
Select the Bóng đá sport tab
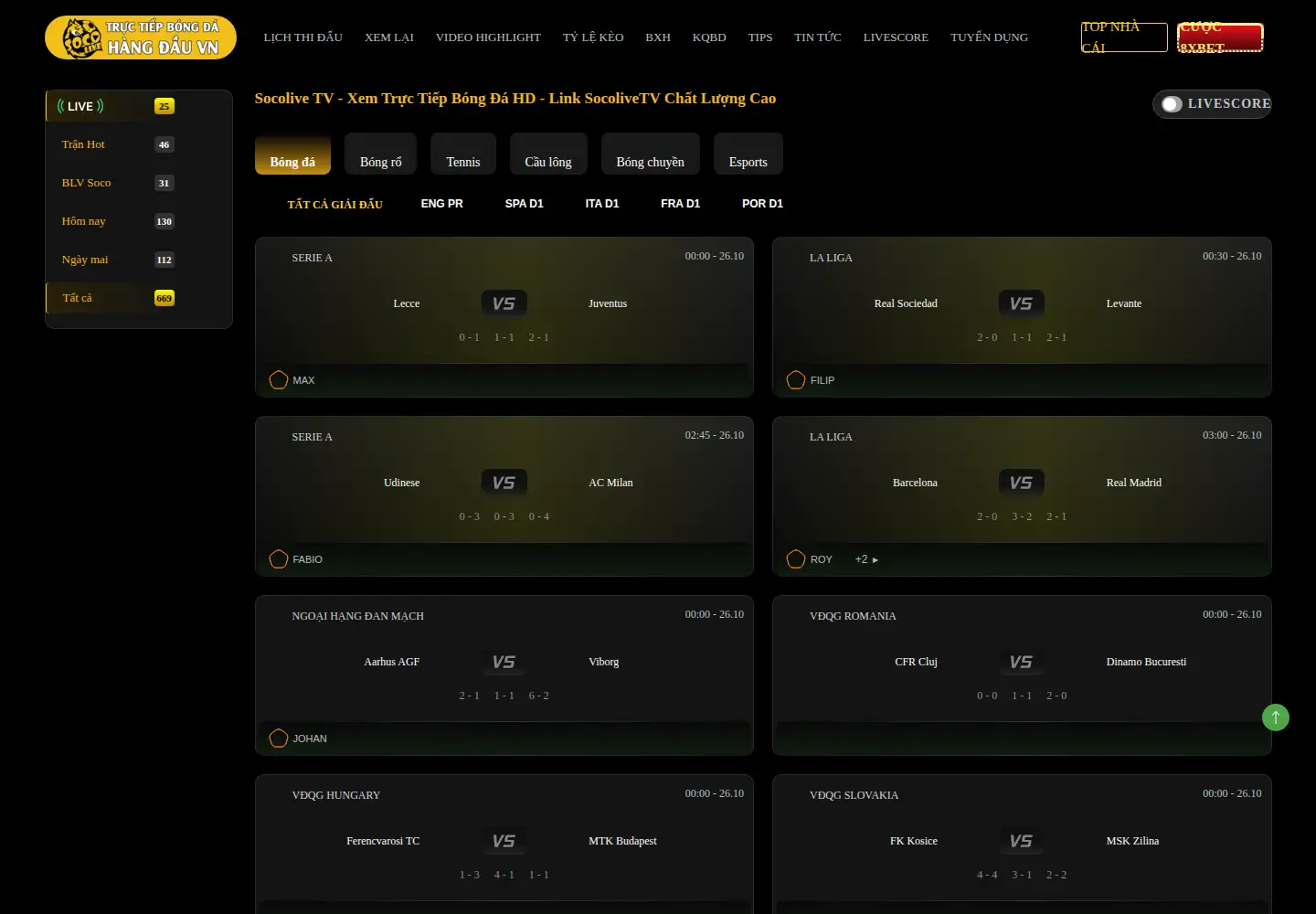click(x=292, y=154)
